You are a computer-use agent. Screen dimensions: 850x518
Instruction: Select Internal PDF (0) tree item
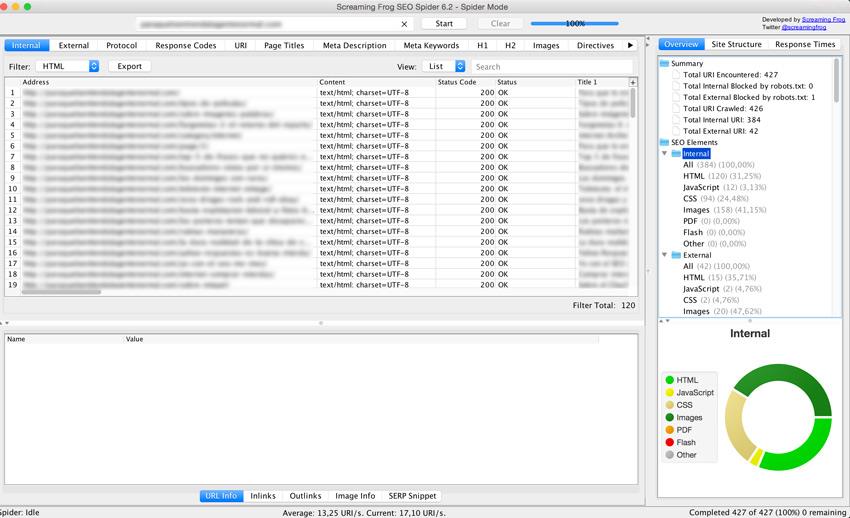tap(711, 221)
